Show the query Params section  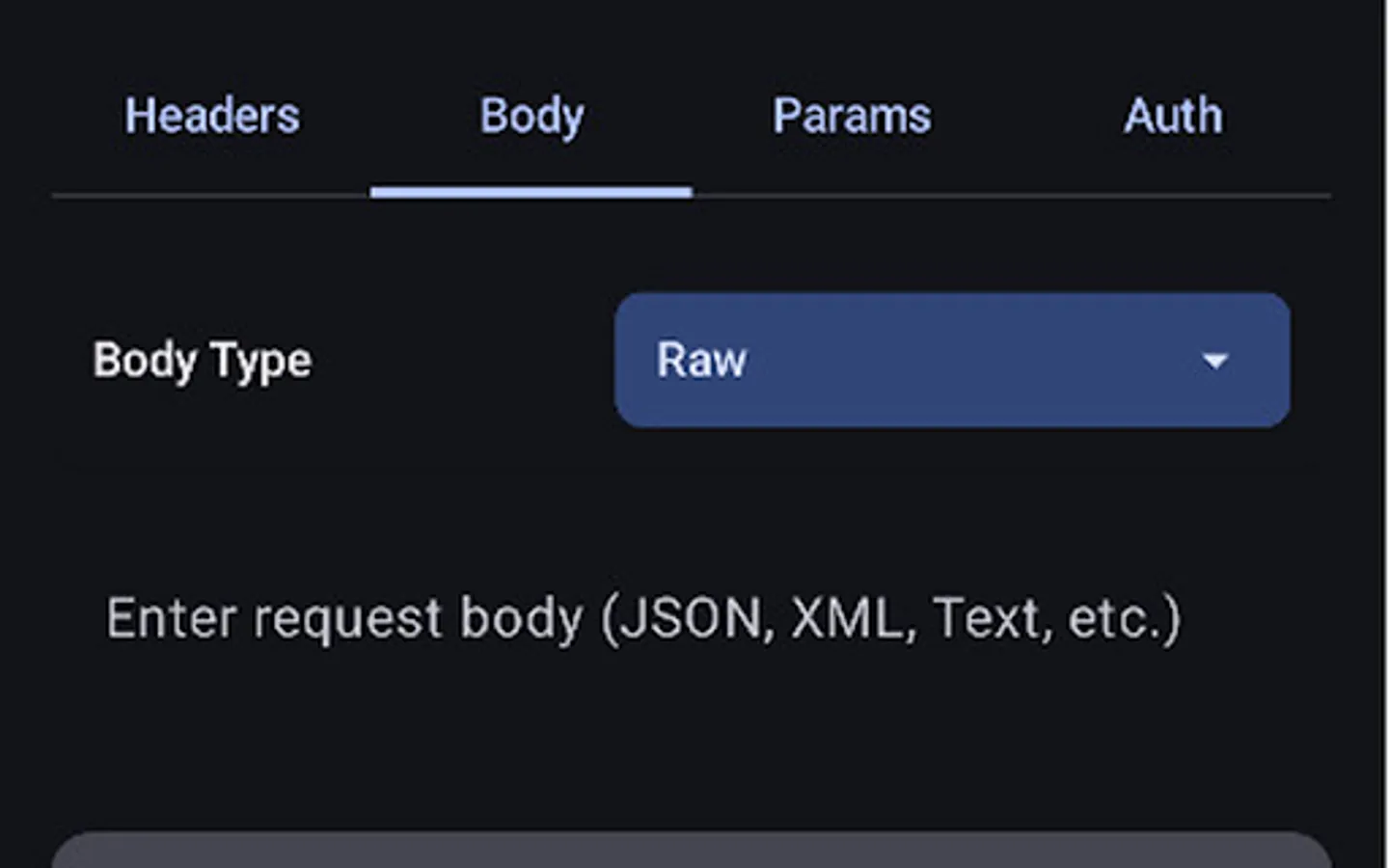852,117
